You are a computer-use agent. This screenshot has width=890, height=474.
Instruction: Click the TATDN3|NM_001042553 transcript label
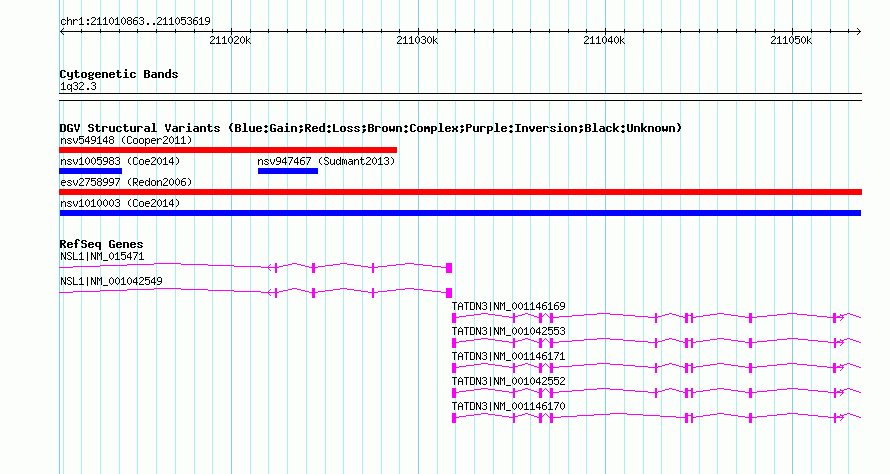(x=509, y=332)
